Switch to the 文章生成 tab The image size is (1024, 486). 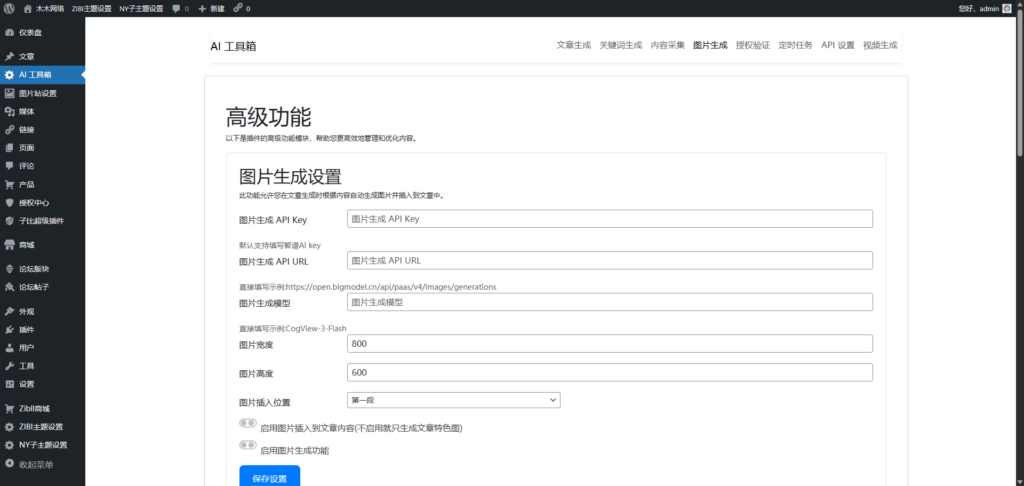tap(573, 45)
